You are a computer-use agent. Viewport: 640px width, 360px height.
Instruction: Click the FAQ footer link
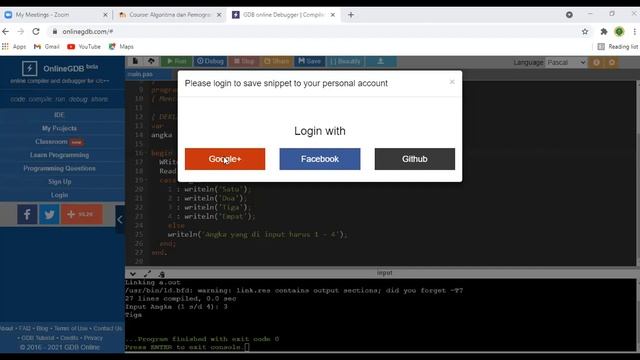coord(24,328)
